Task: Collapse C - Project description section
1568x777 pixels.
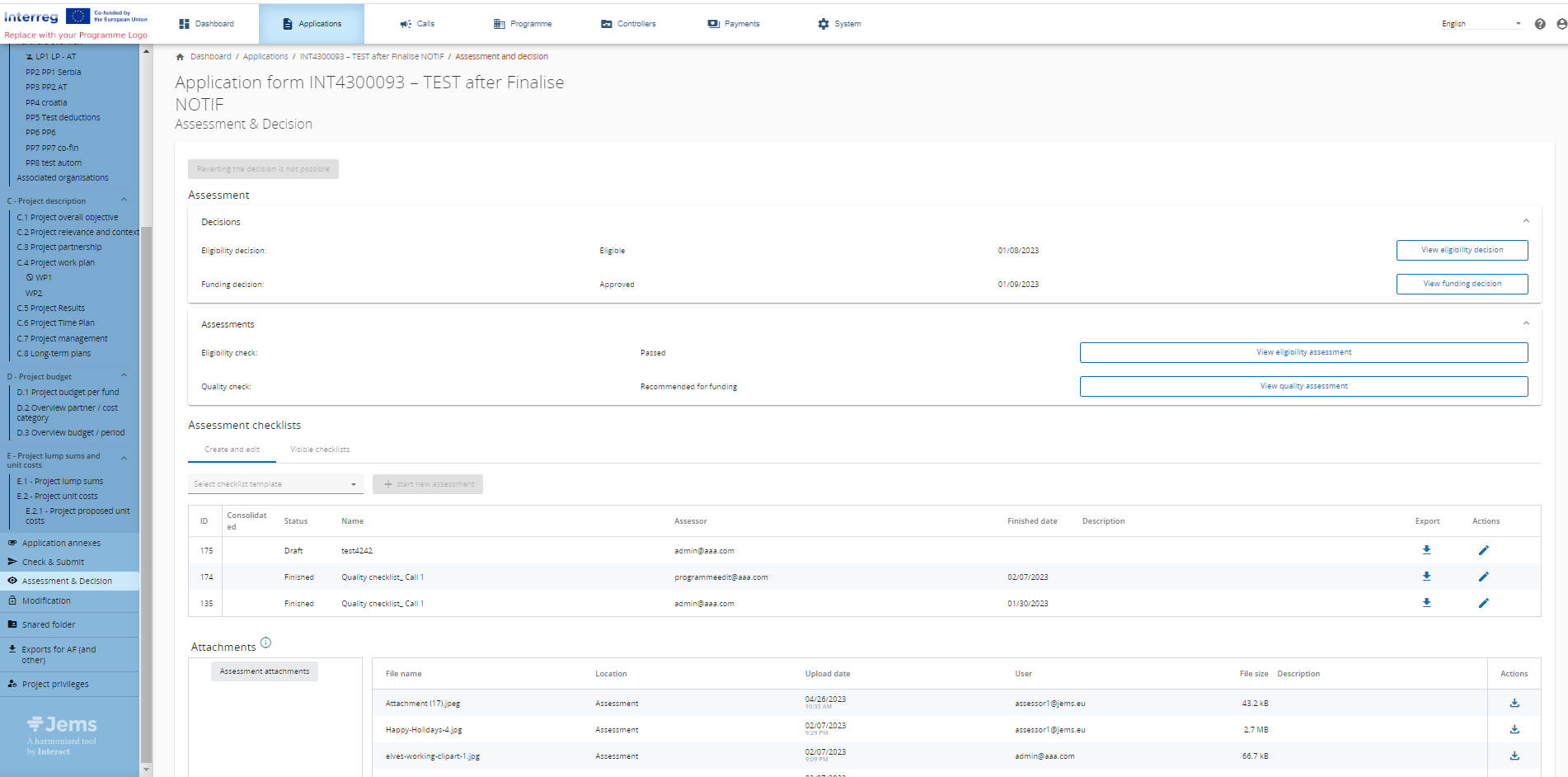Action: (124, 200)
